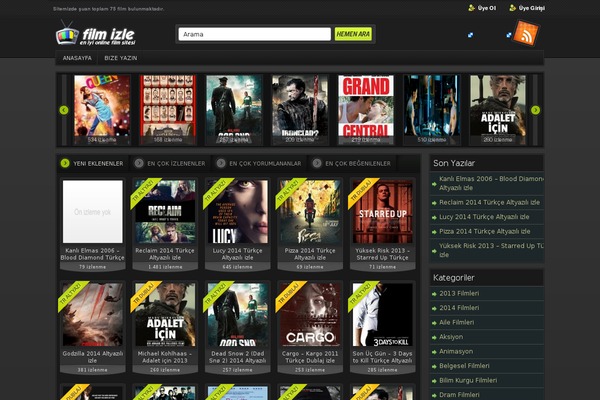600x400 pixels.
Task: Open Dram Filmleri category
Action: [459, 395]
